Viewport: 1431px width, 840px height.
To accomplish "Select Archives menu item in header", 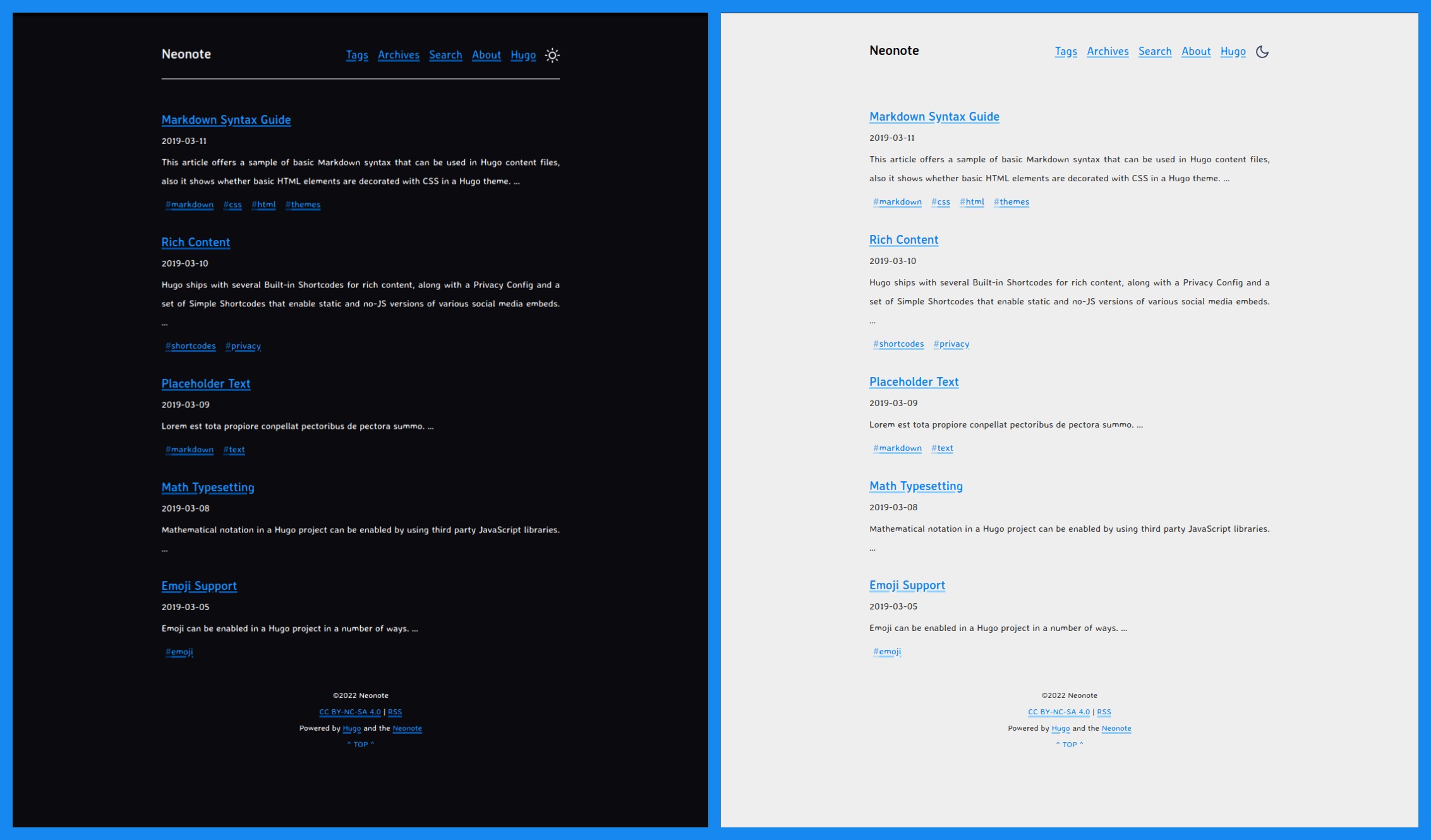I will tap(398, 55).
